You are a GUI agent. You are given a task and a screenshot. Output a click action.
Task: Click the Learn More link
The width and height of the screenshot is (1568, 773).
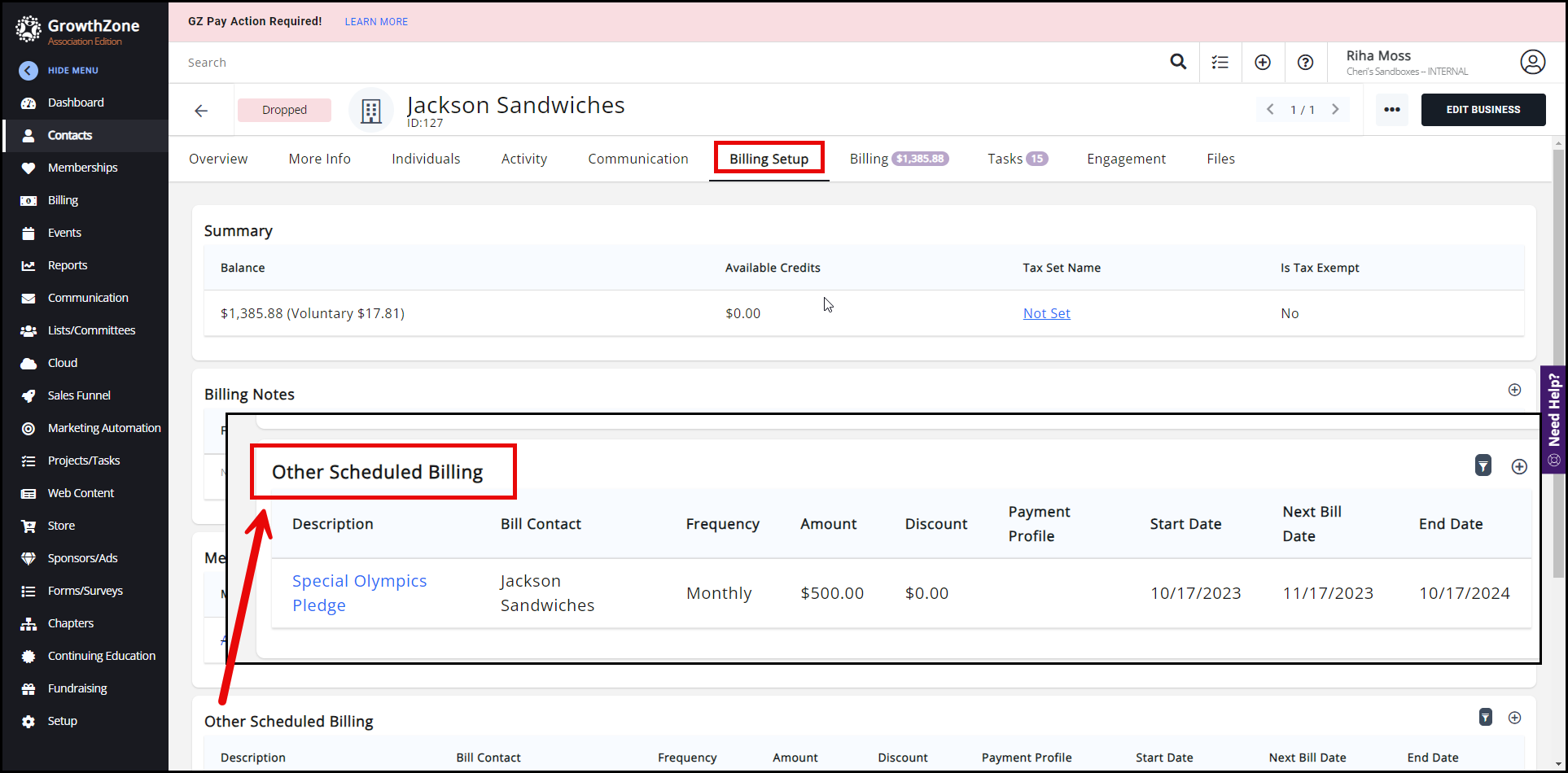(x=376, y=22)
